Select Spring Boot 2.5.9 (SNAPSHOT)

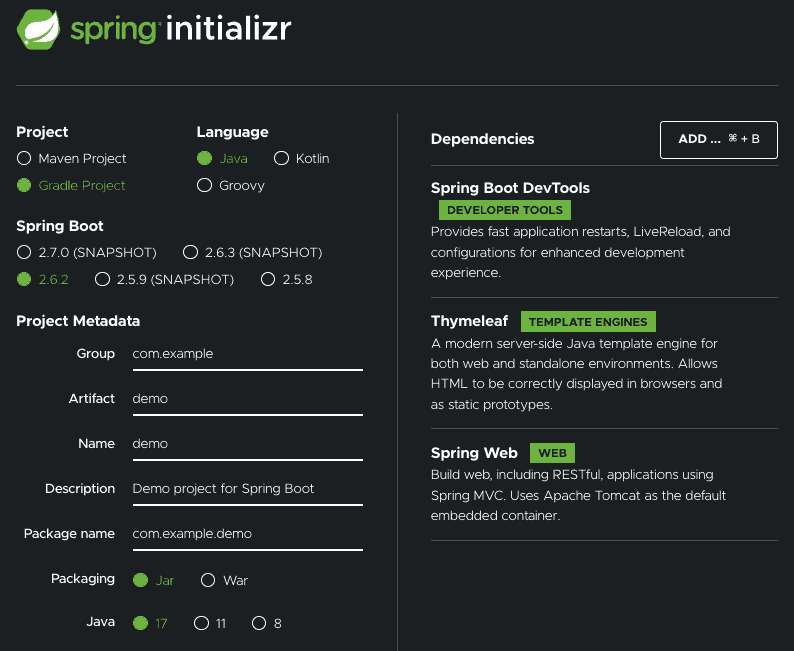coord(102,279)
